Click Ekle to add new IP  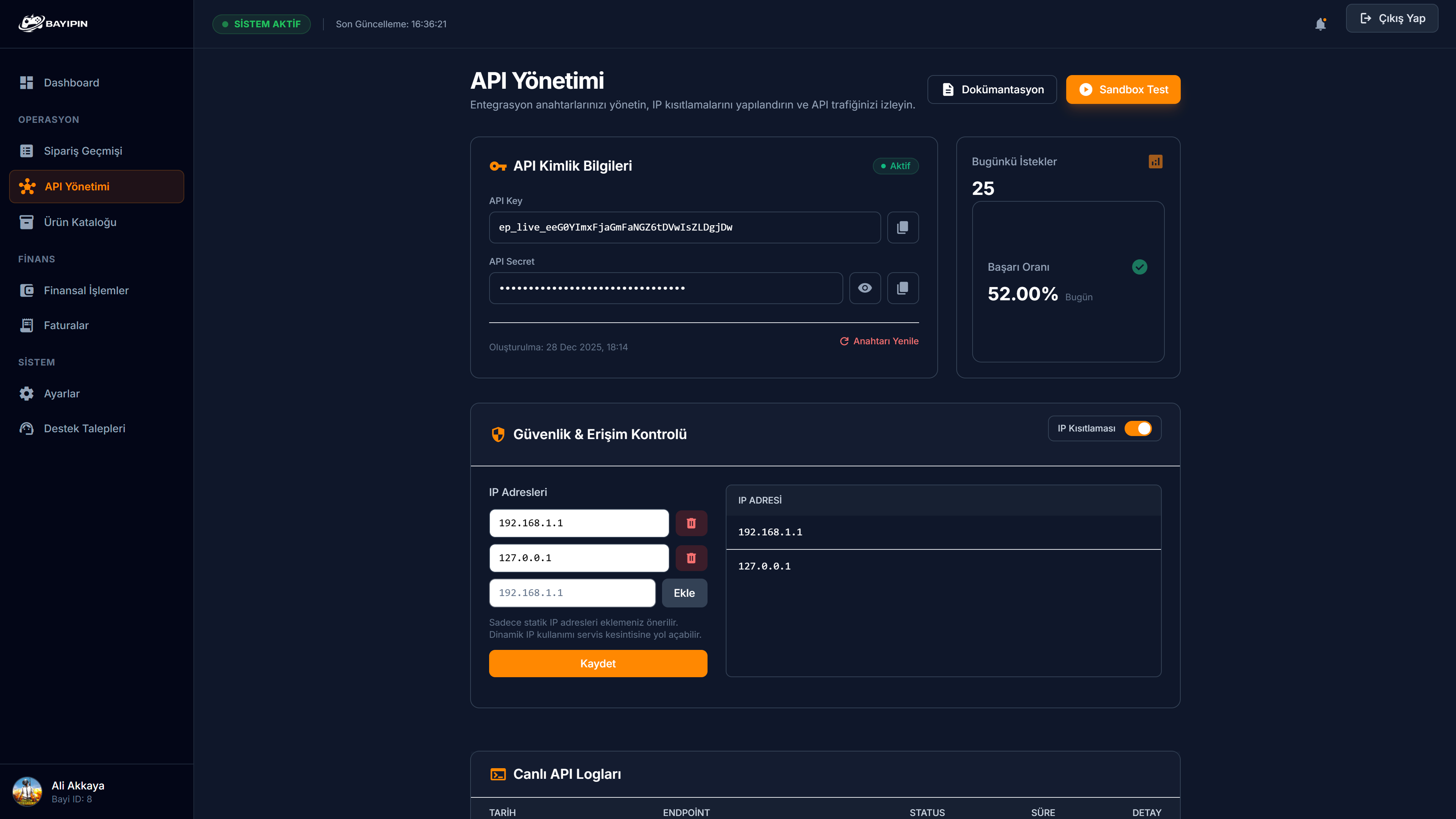click(684, 593)
